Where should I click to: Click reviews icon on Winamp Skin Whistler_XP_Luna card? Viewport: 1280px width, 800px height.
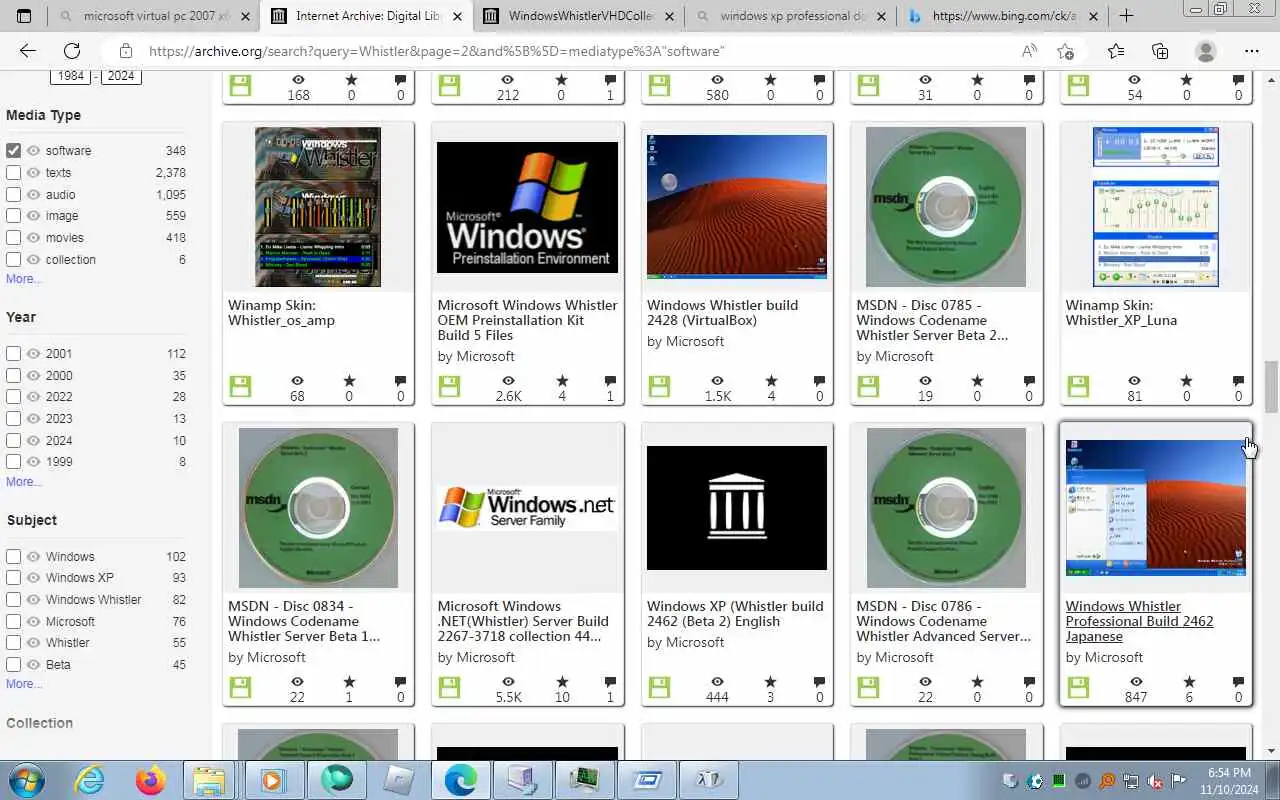1238,381
